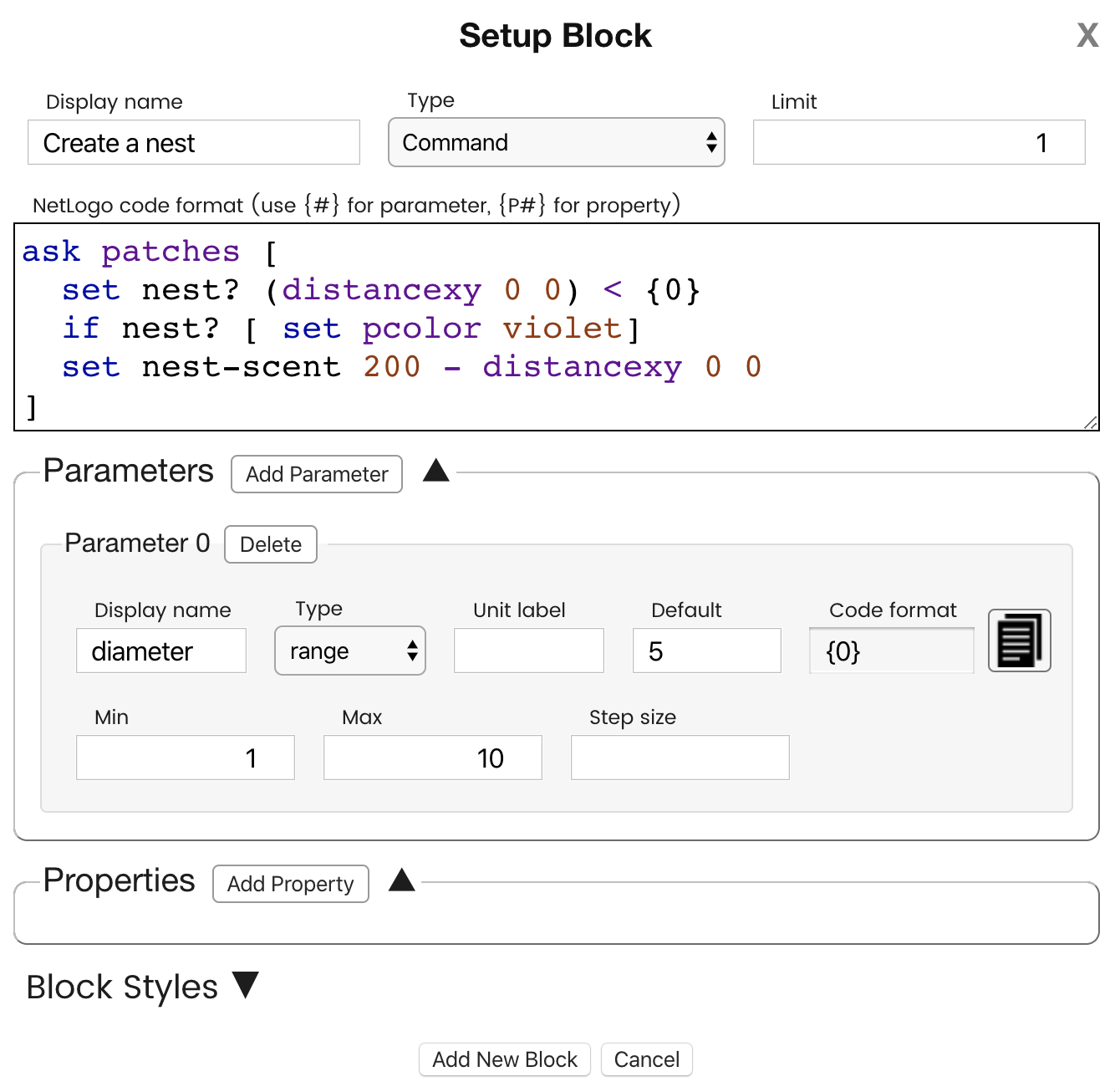Screen dimensions: 1115x1092
Task: Focus the block Display name field
Action: click(194, 142)
